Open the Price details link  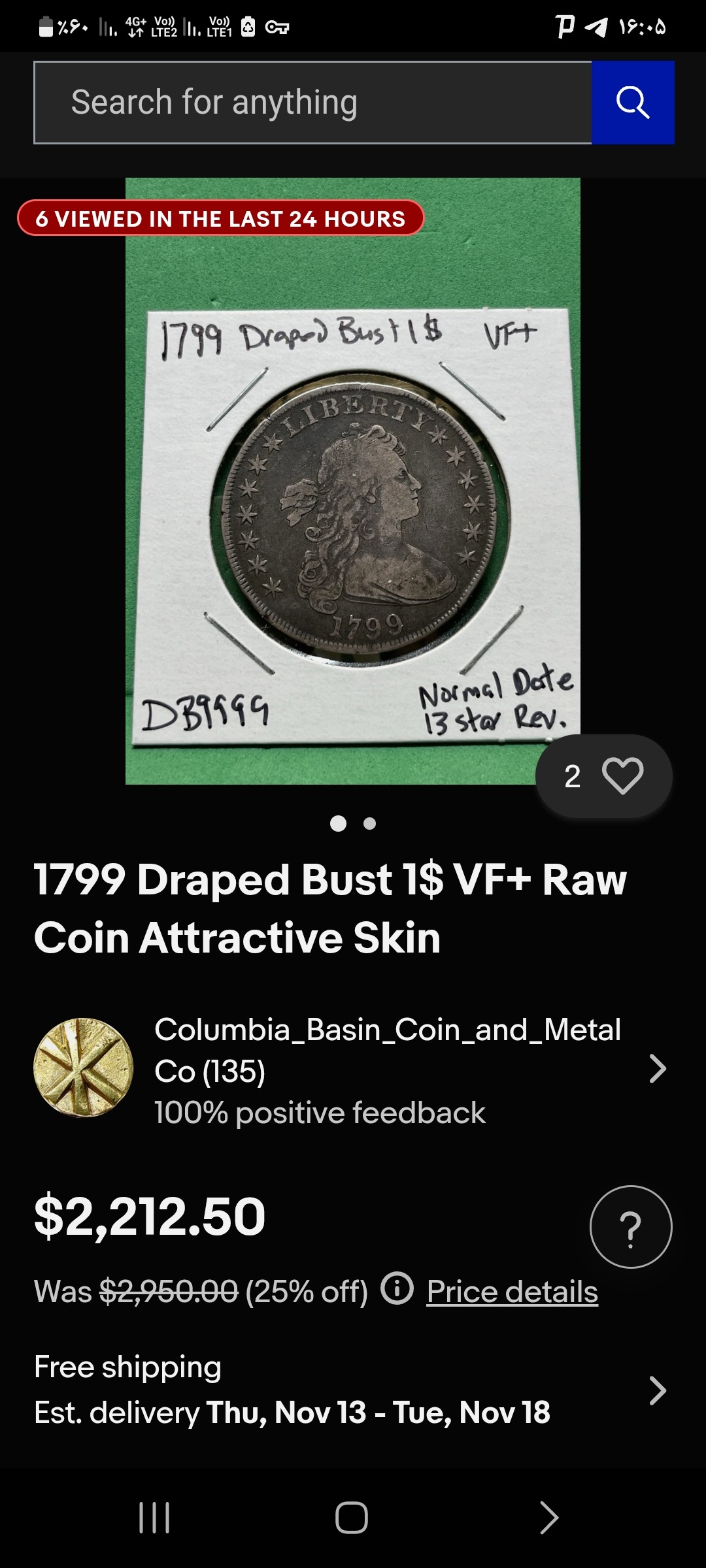pos(513,1292)
